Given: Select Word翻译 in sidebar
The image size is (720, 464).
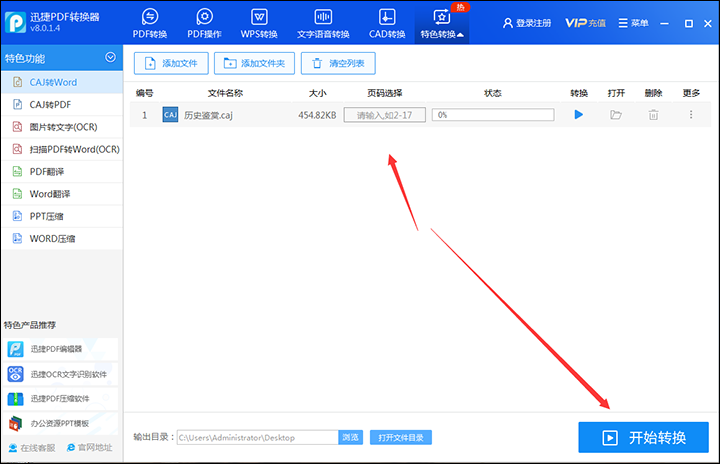Looking at the screenshot, I should (62, 194).
